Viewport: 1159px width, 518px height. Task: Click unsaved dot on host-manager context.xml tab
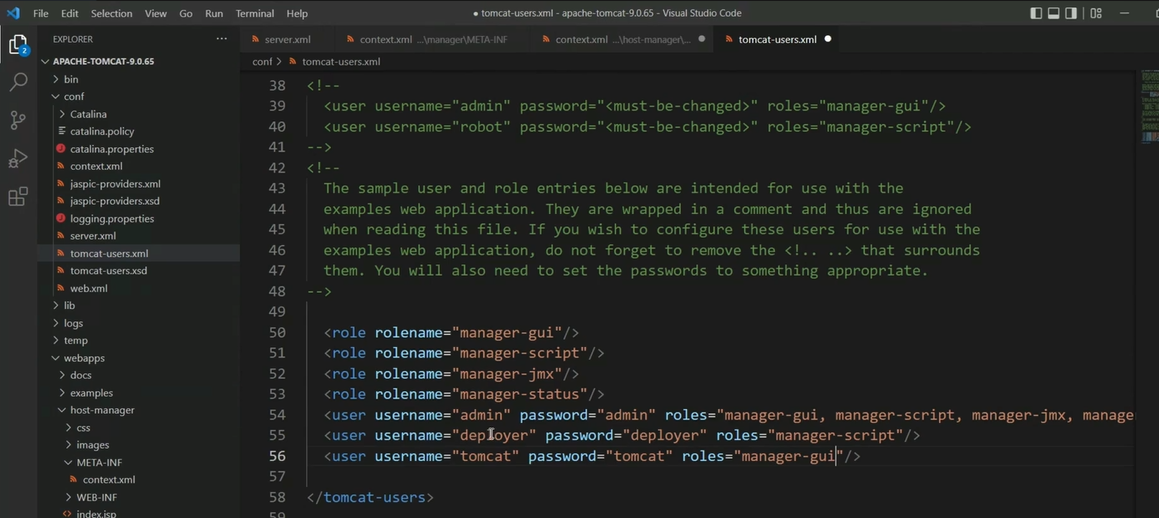coord(701,39)
